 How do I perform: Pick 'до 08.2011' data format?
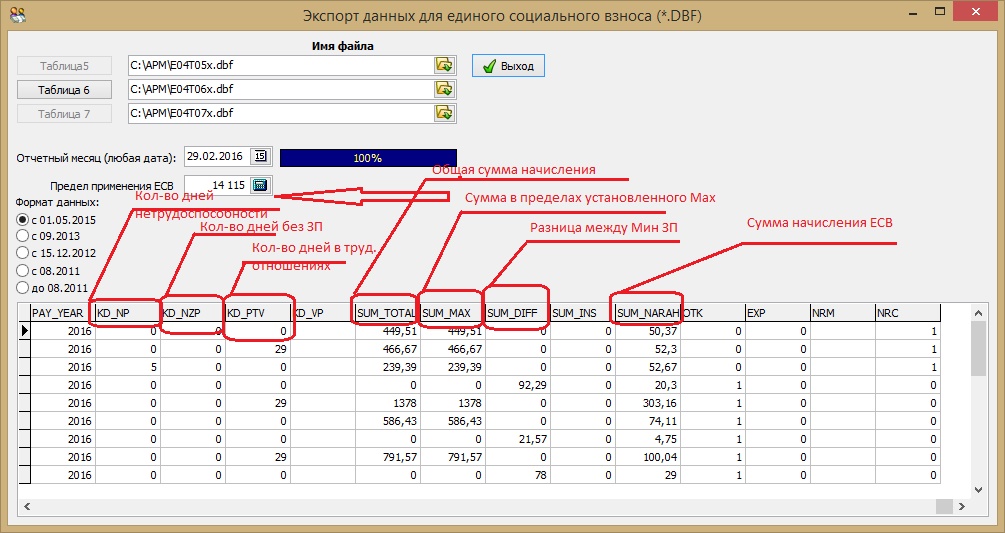22,287
